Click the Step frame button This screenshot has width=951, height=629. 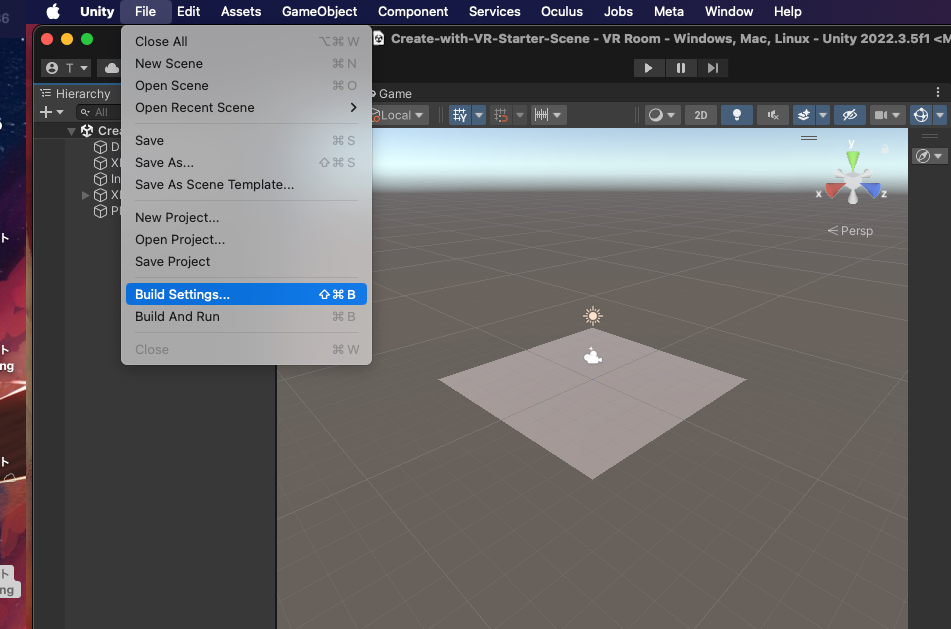713,68
